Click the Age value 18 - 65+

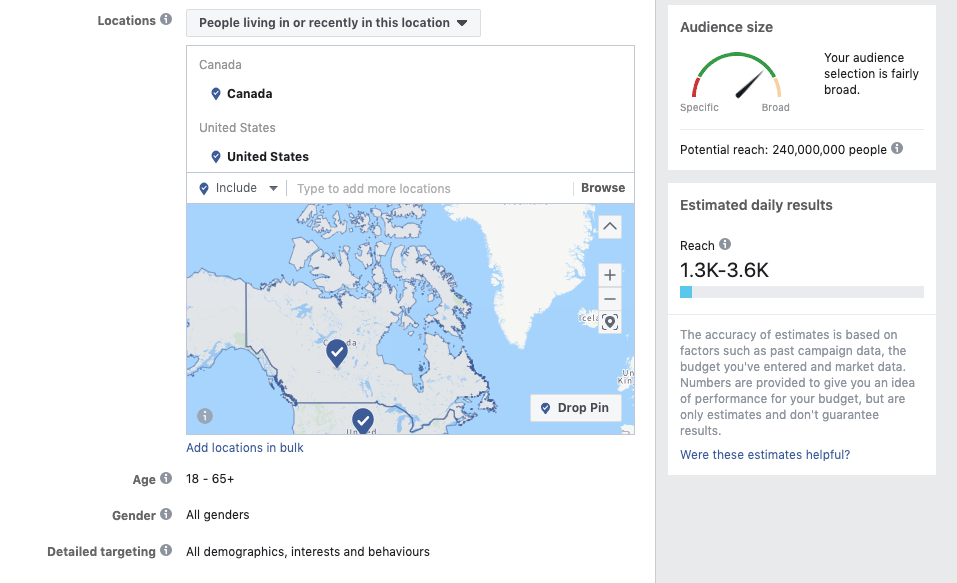click(x=210, y=479)
